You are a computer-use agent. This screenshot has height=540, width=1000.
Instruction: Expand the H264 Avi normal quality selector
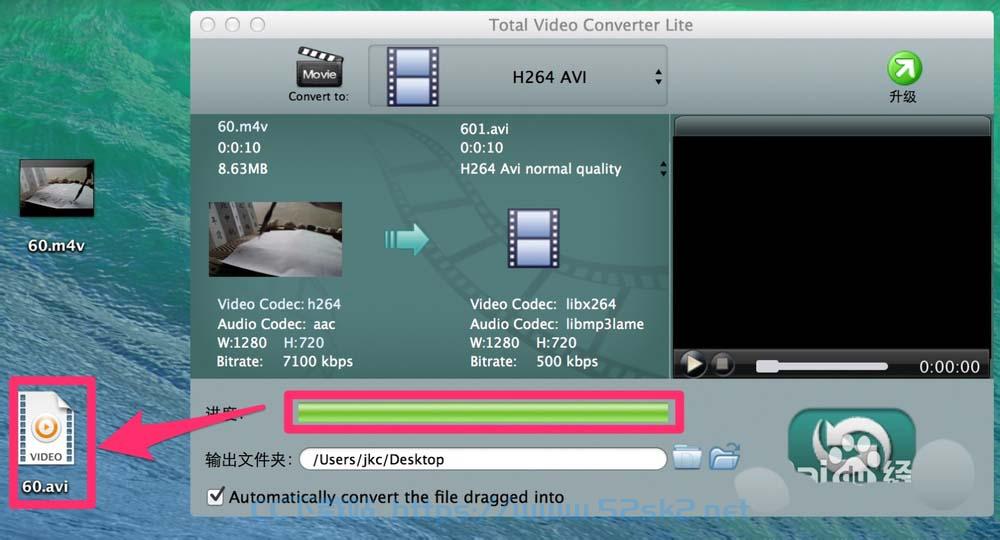[x=663, y=169]
